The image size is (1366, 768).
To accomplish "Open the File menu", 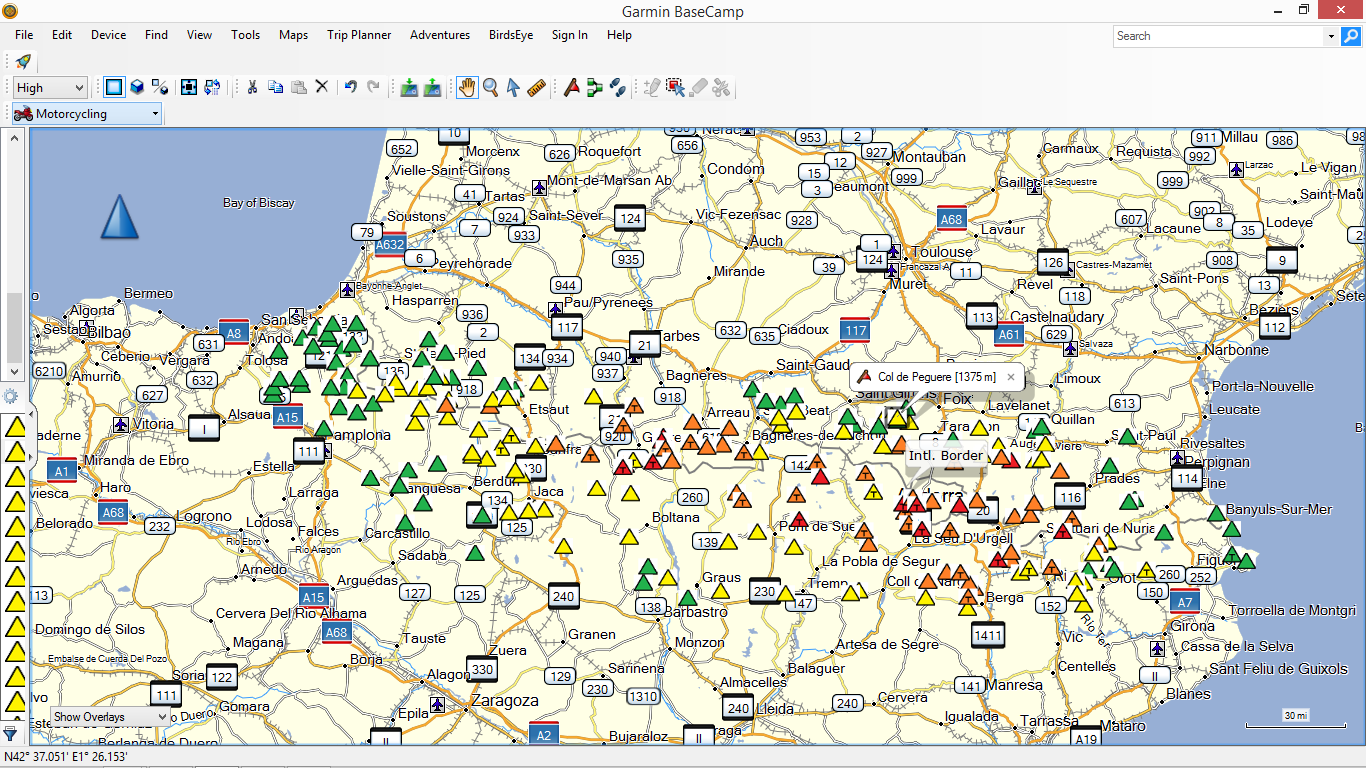I will coord(24,35).
